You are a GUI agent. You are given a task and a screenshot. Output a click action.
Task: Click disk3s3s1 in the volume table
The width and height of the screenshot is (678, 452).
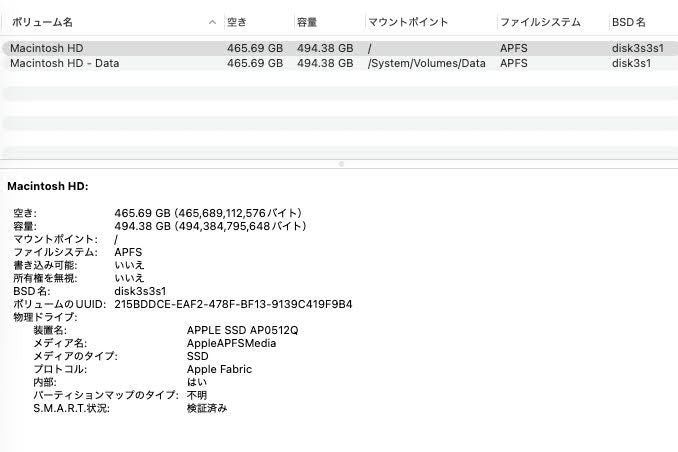tap(639, 47)
